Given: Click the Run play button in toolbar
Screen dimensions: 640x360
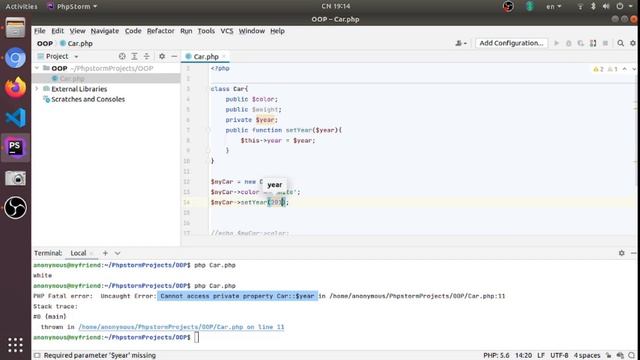Looking at the screenshot, I should (x=556, y=43).
